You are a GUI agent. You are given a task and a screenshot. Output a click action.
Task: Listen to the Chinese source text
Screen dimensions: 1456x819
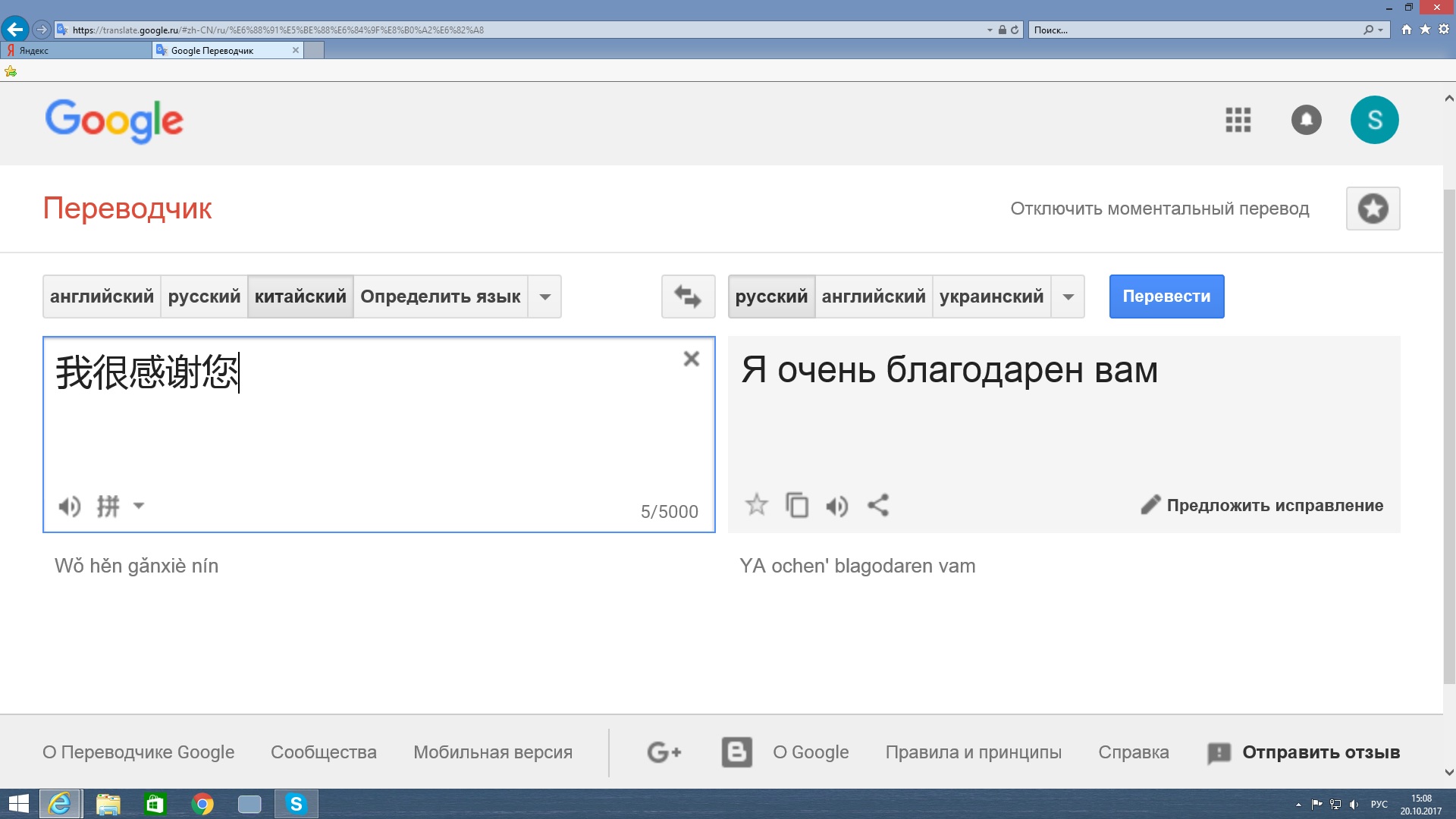coord(69,506)
